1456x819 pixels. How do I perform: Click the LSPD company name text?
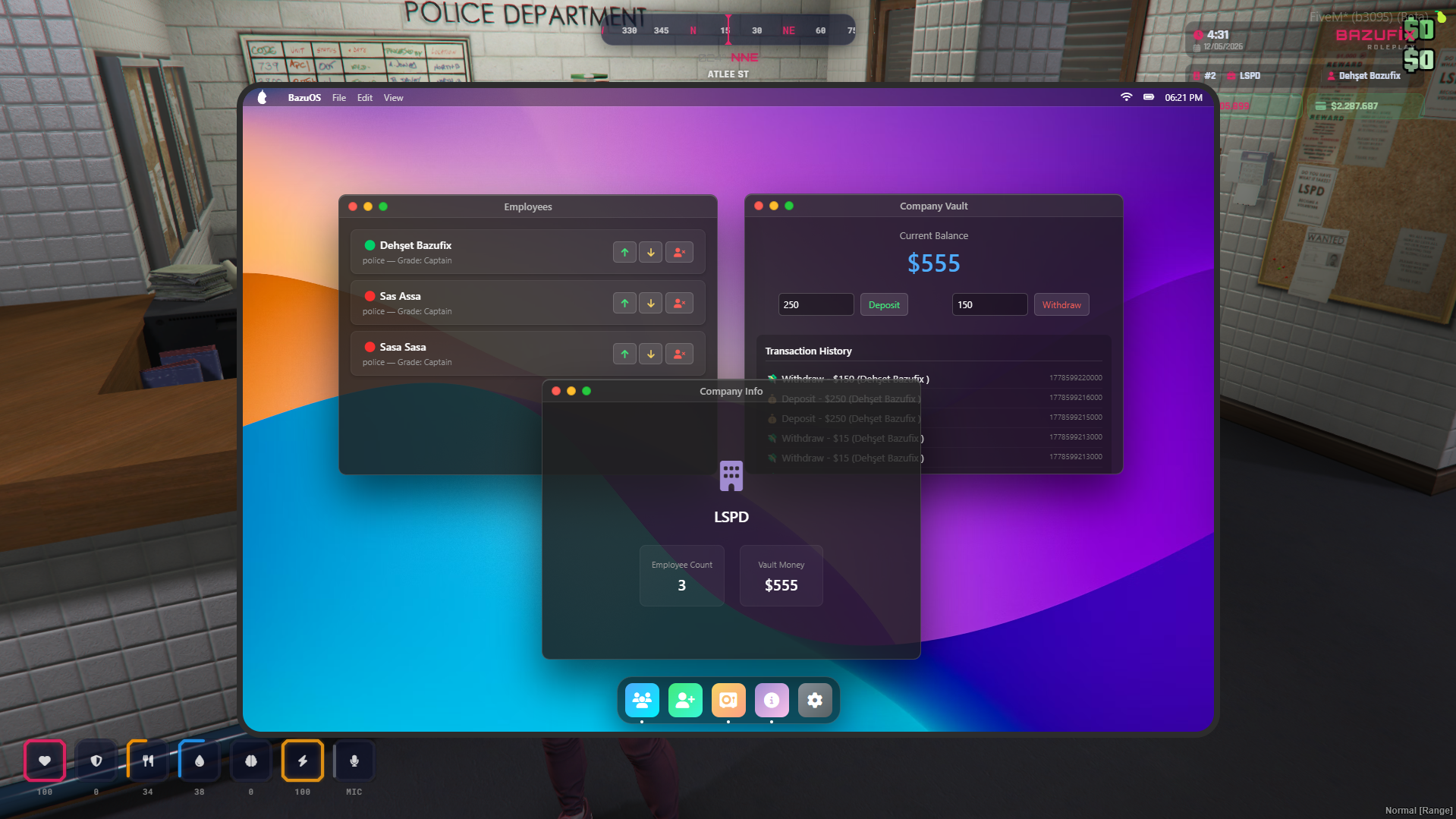[731, 517]
